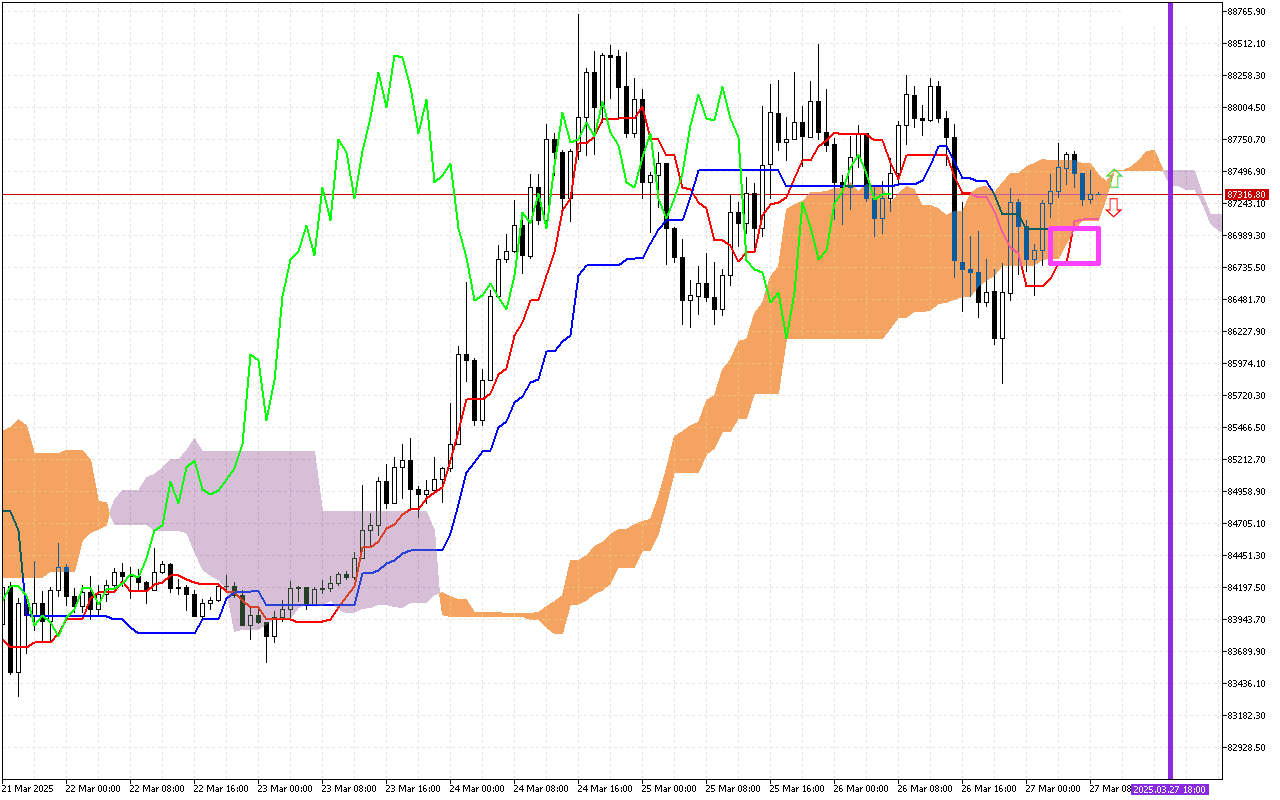Click time axis label 24 Mar 16:00
Screen dimensions: 1280x800
click(606, 789)
